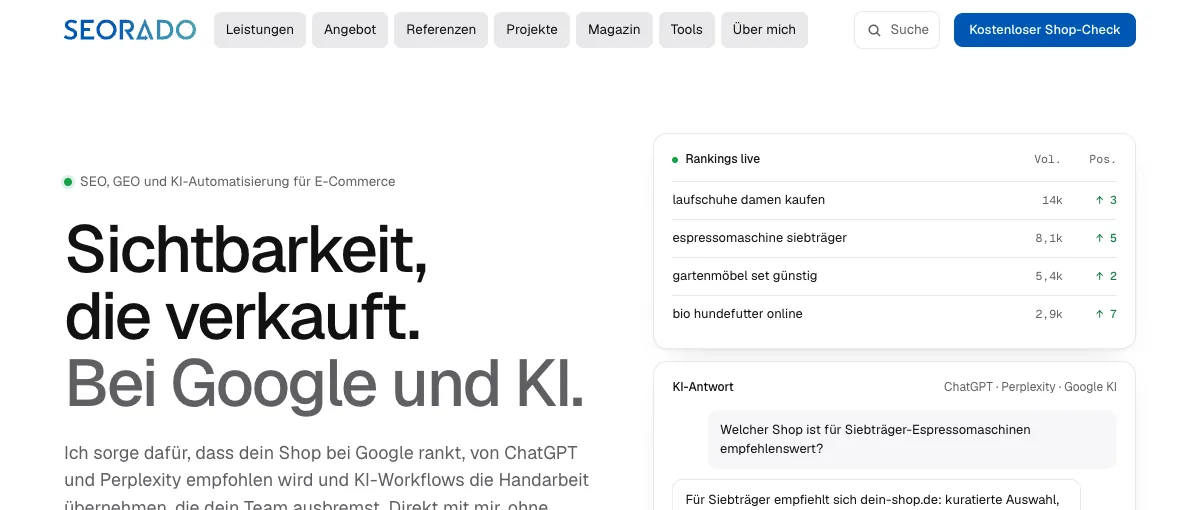Click the green dot beside SEO, GEO tagline

[68, 182]
